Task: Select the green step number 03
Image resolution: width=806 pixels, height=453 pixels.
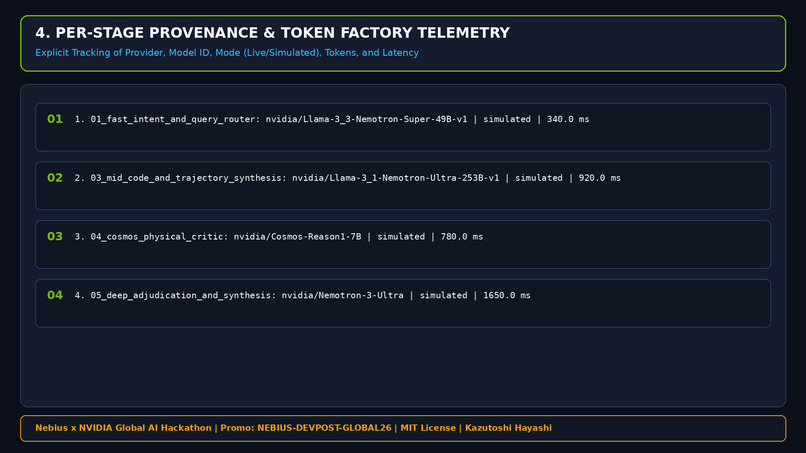Action: point(55,237)
